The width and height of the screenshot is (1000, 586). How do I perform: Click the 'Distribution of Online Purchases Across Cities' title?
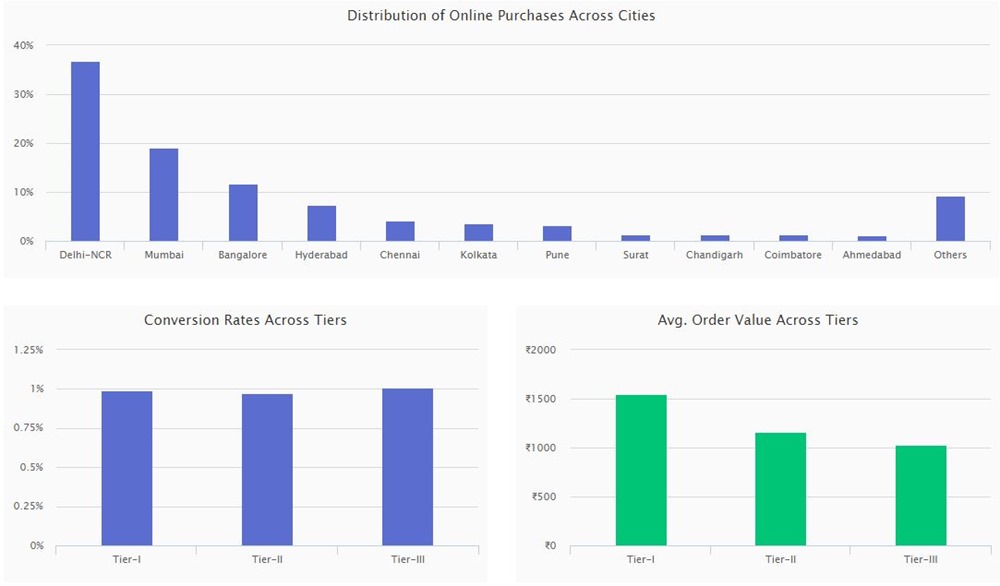[501, 16]
